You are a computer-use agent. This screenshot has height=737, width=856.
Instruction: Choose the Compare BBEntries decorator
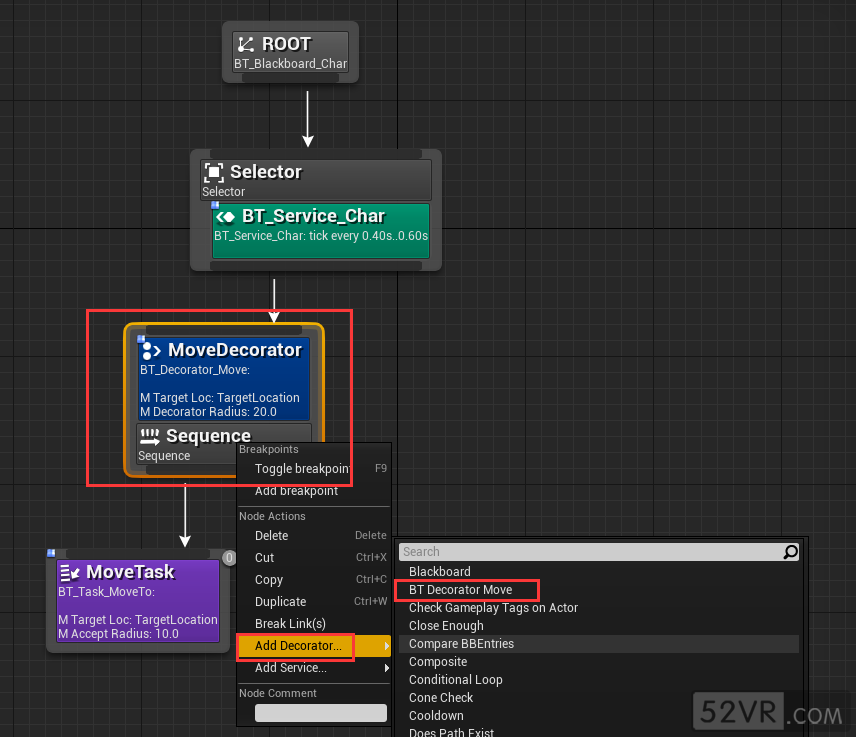pos(461,644)
